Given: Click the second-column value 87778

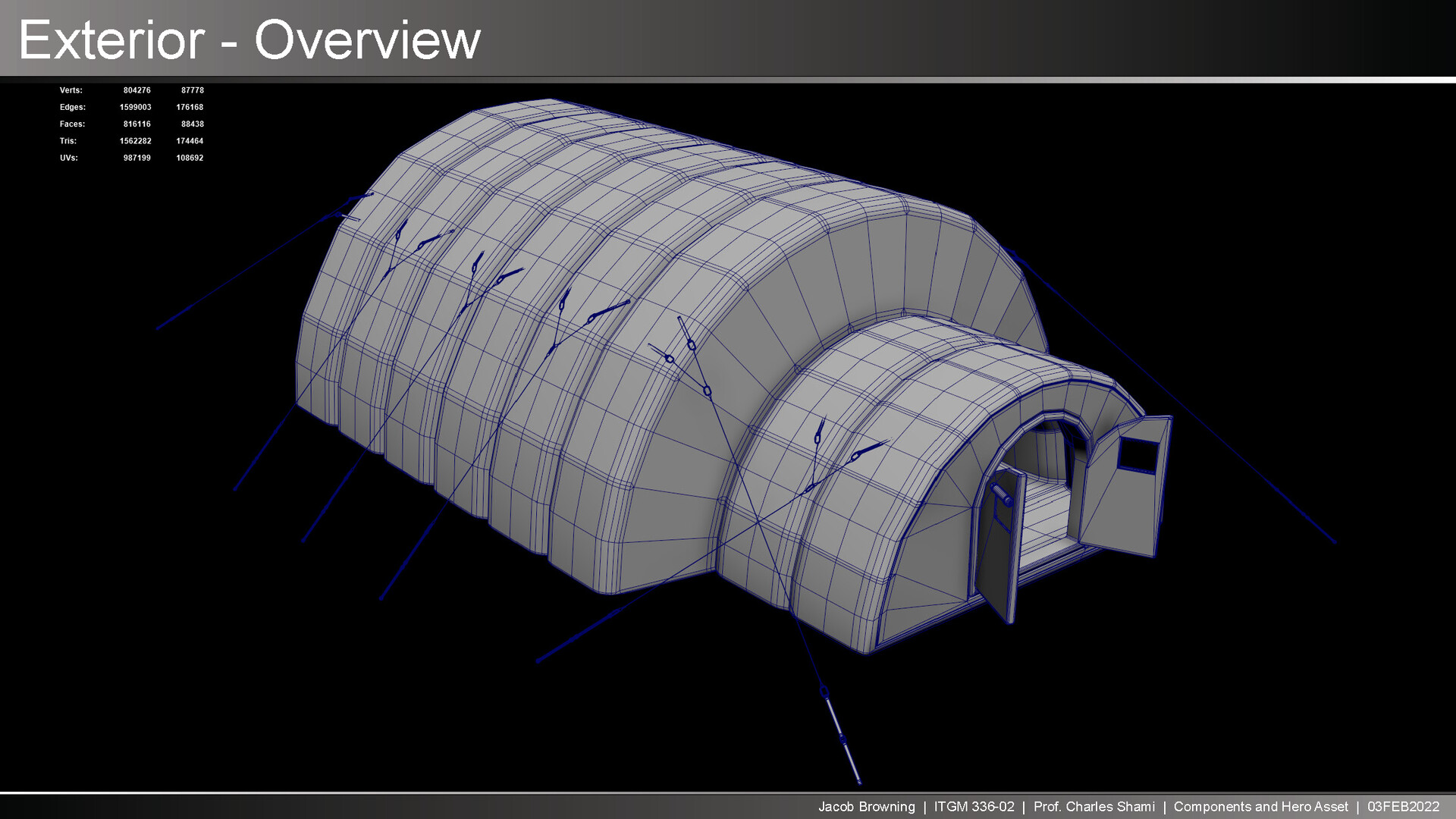Looking at the screenshot, I should click(191, 89).
